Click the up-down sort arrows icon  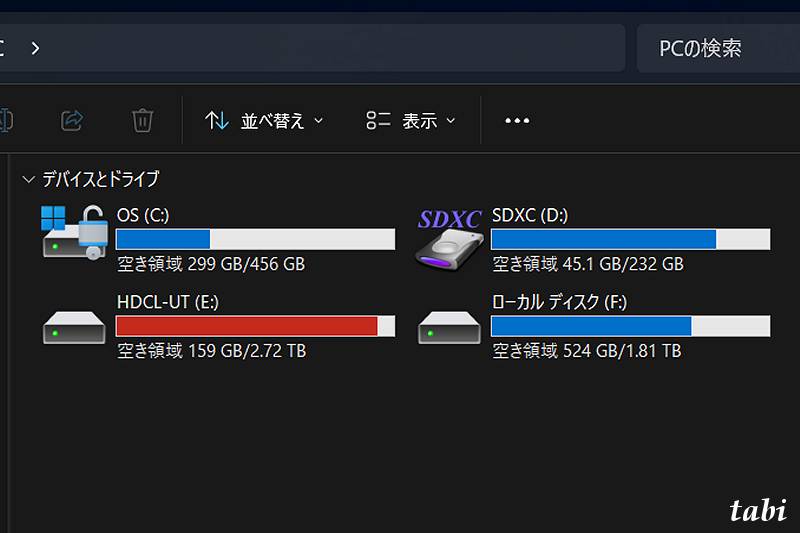point(217,121)
